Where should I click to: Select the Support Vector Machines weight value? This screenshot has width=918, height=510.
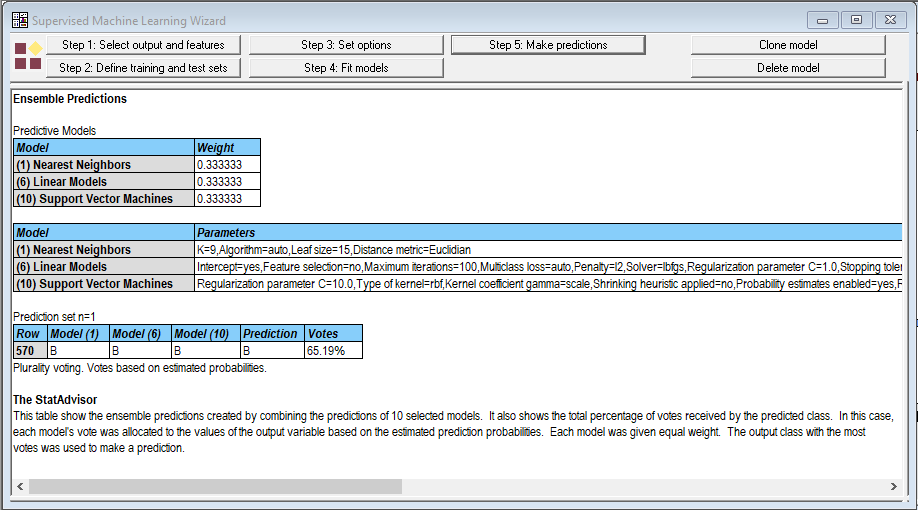(227, 199)
